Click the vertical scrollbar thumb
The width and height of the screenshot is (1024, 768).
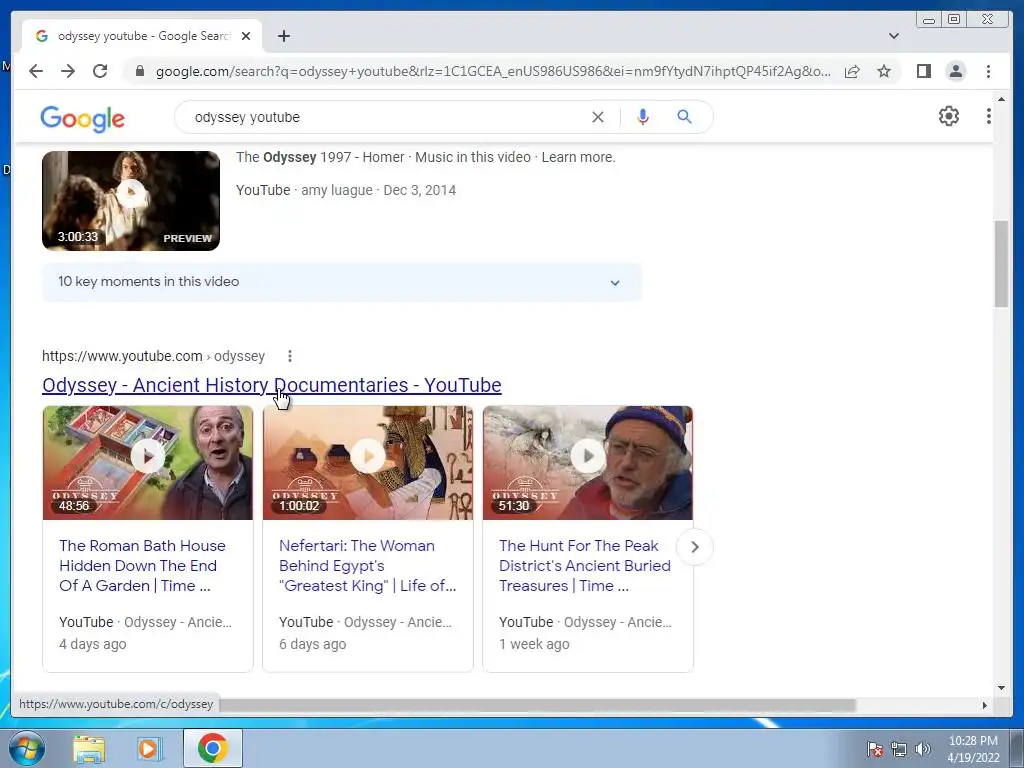point(1001,264)
